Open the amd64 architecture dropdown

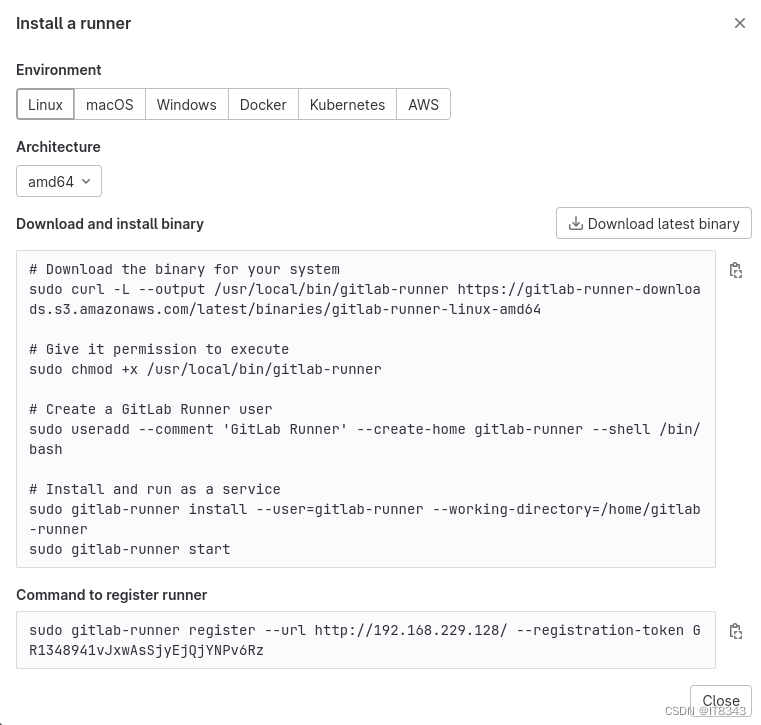pos(59,181)
